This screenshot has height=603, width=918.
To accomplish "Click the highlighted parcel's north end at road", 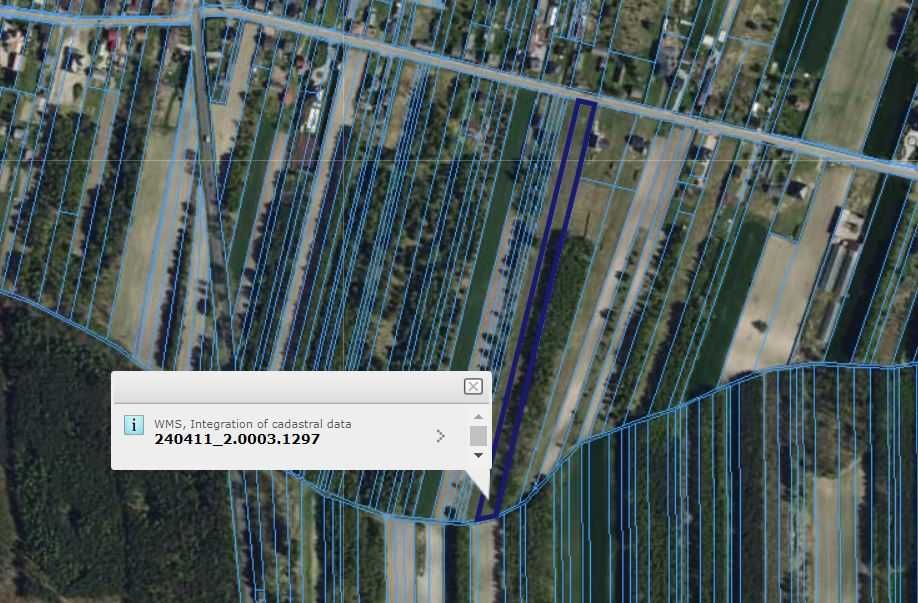I will 585,105.
